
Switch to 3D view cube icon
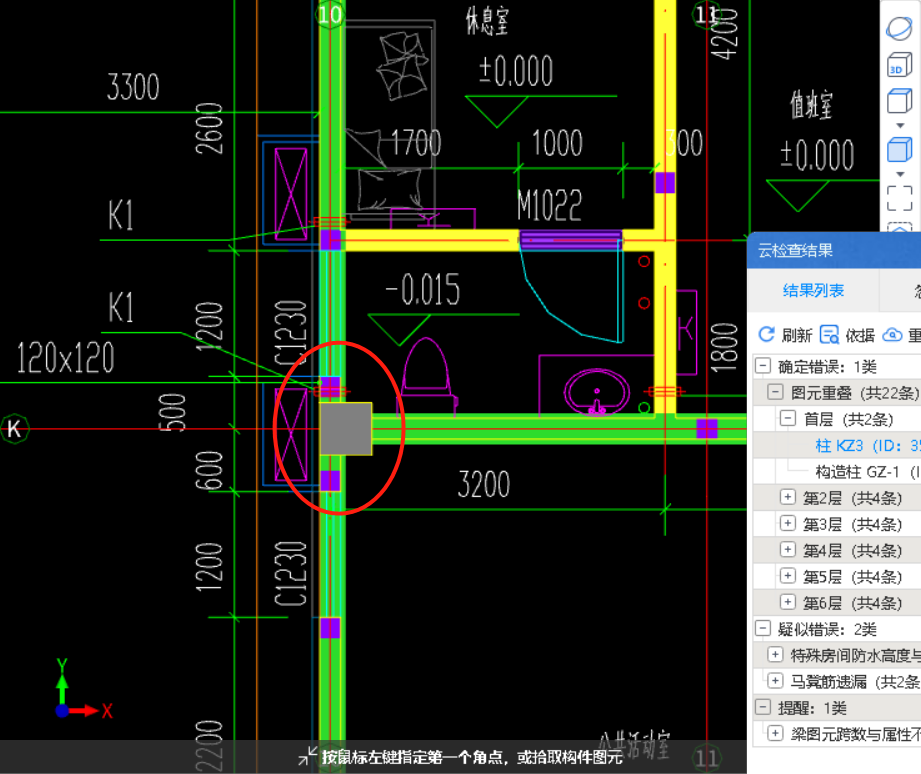click(899, 65)
